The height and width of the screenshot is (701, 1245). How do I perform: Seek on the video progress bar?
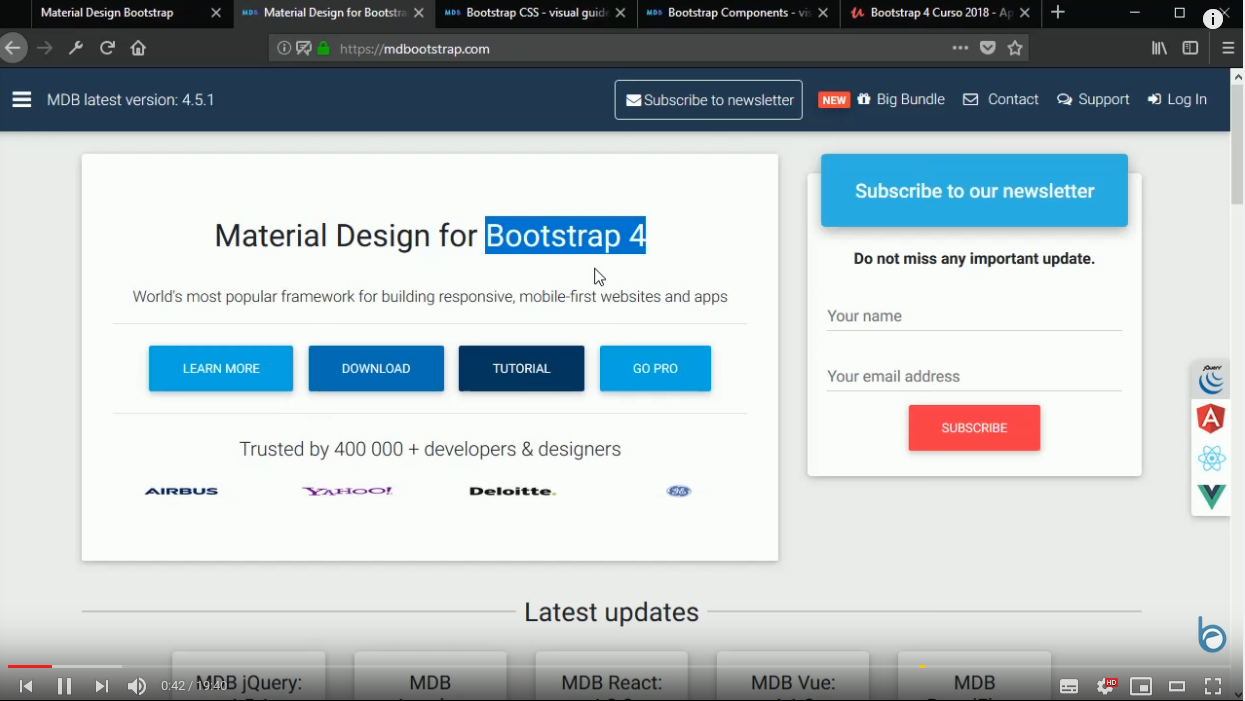(622, 666)
